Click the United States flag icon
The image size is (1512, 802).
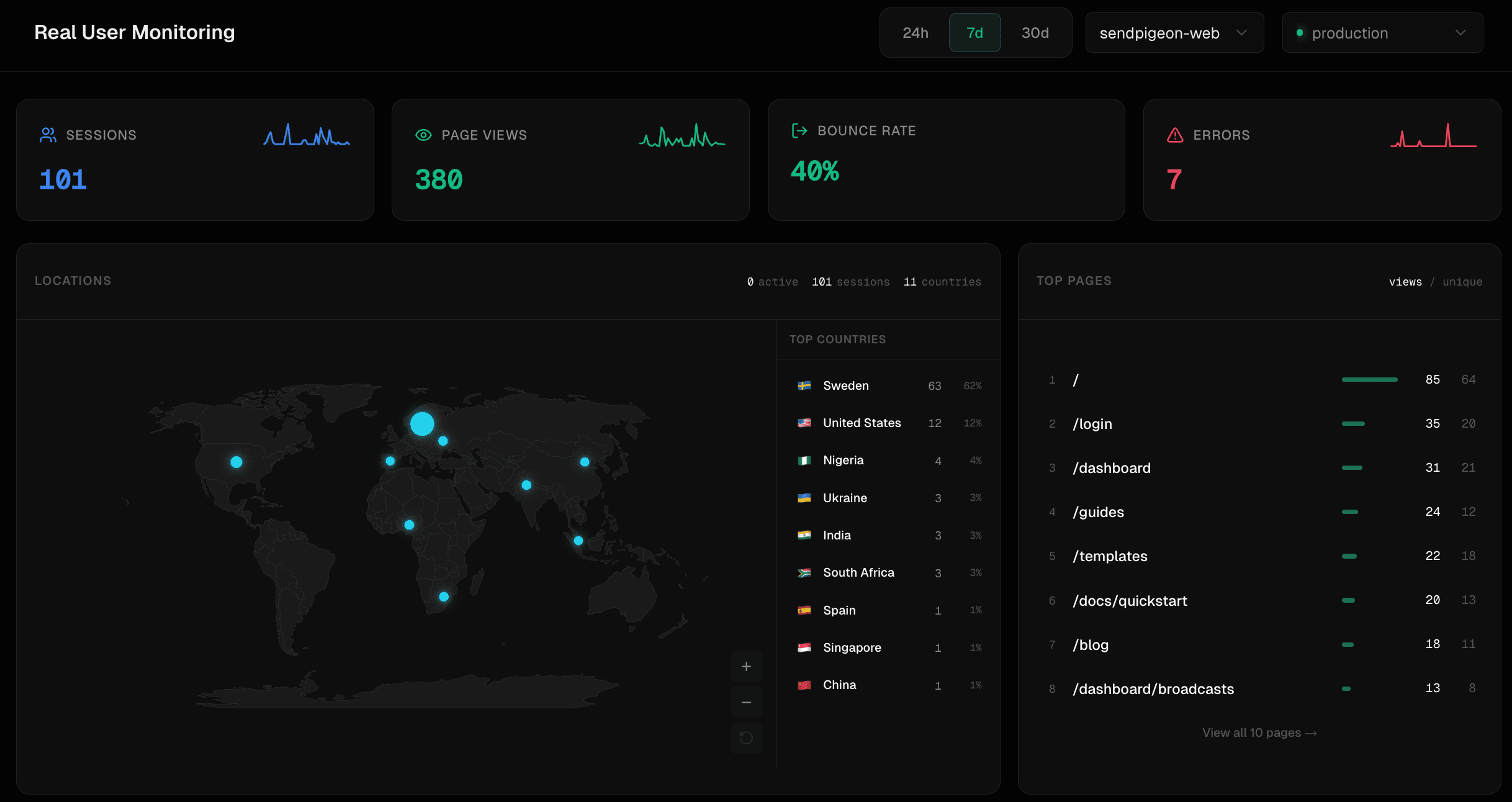804,423
